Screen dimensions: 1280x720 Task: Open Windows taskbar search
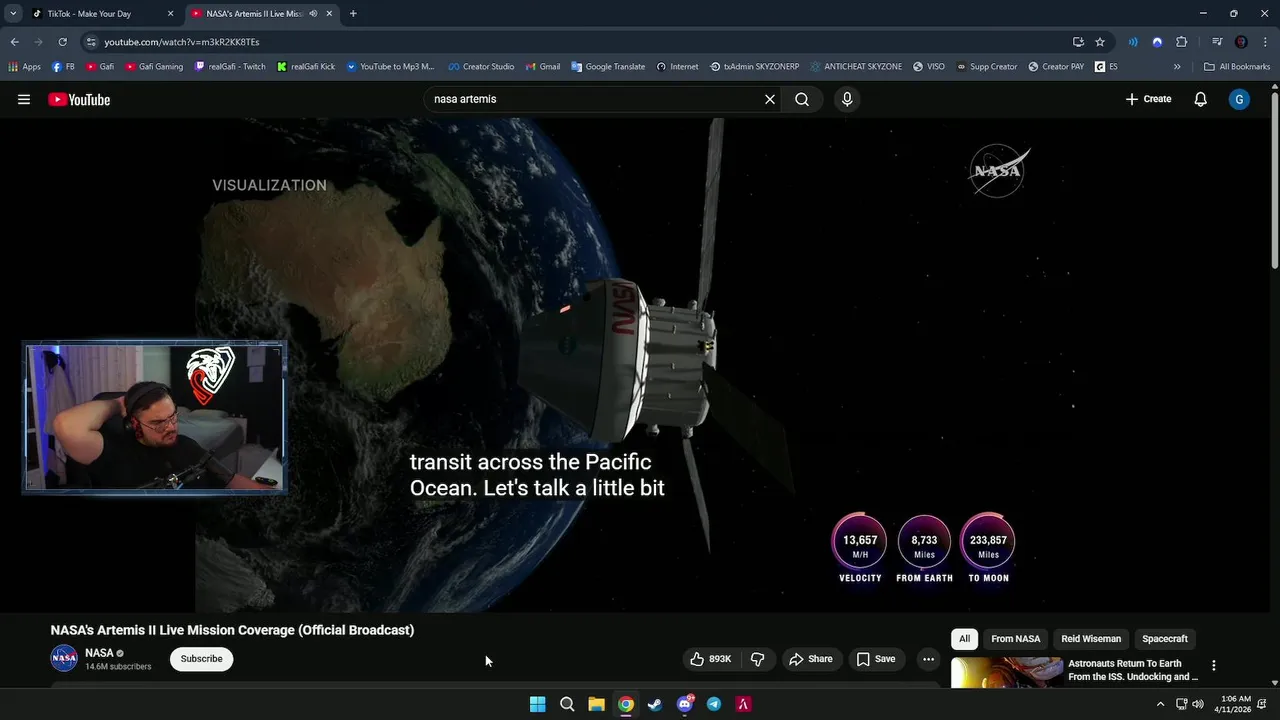coord(567,704)
